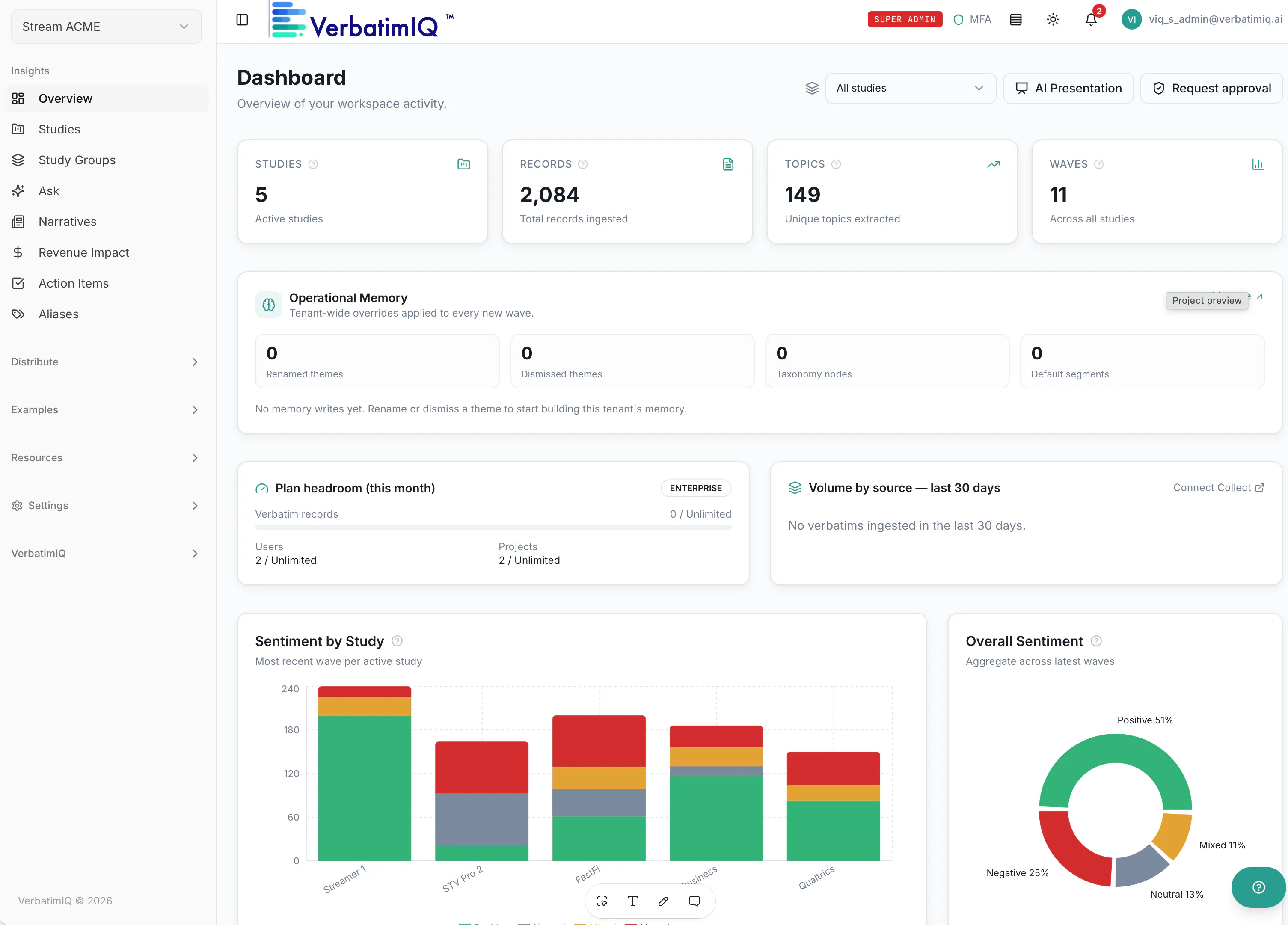Expand the Settings section

(x=106, y=505)
